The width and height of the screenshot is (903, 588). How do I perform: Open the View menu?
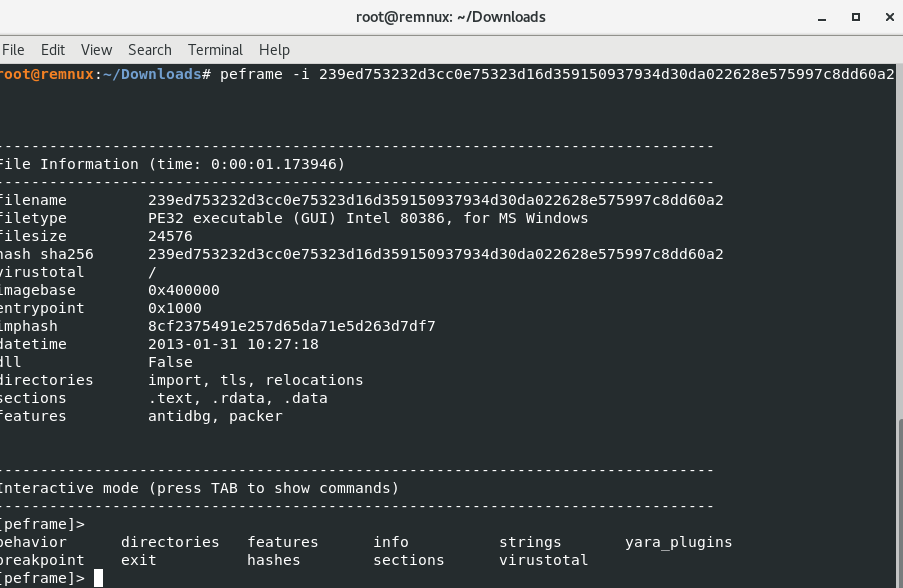click(96, 50)
